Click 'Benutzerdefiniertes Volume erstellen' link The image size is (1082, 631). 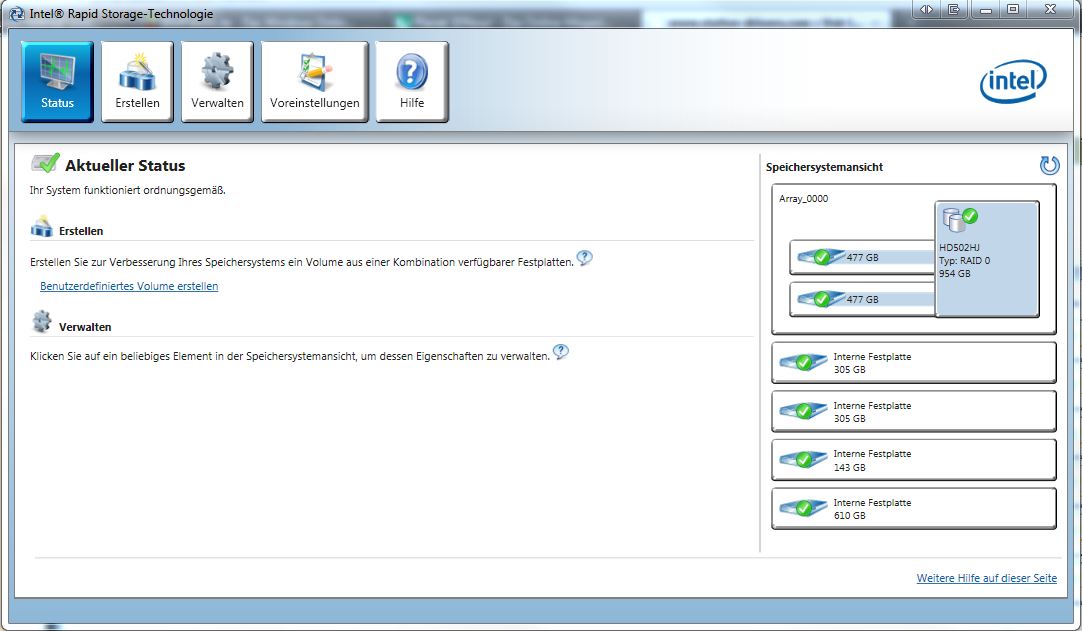click(x=129, y=286)
